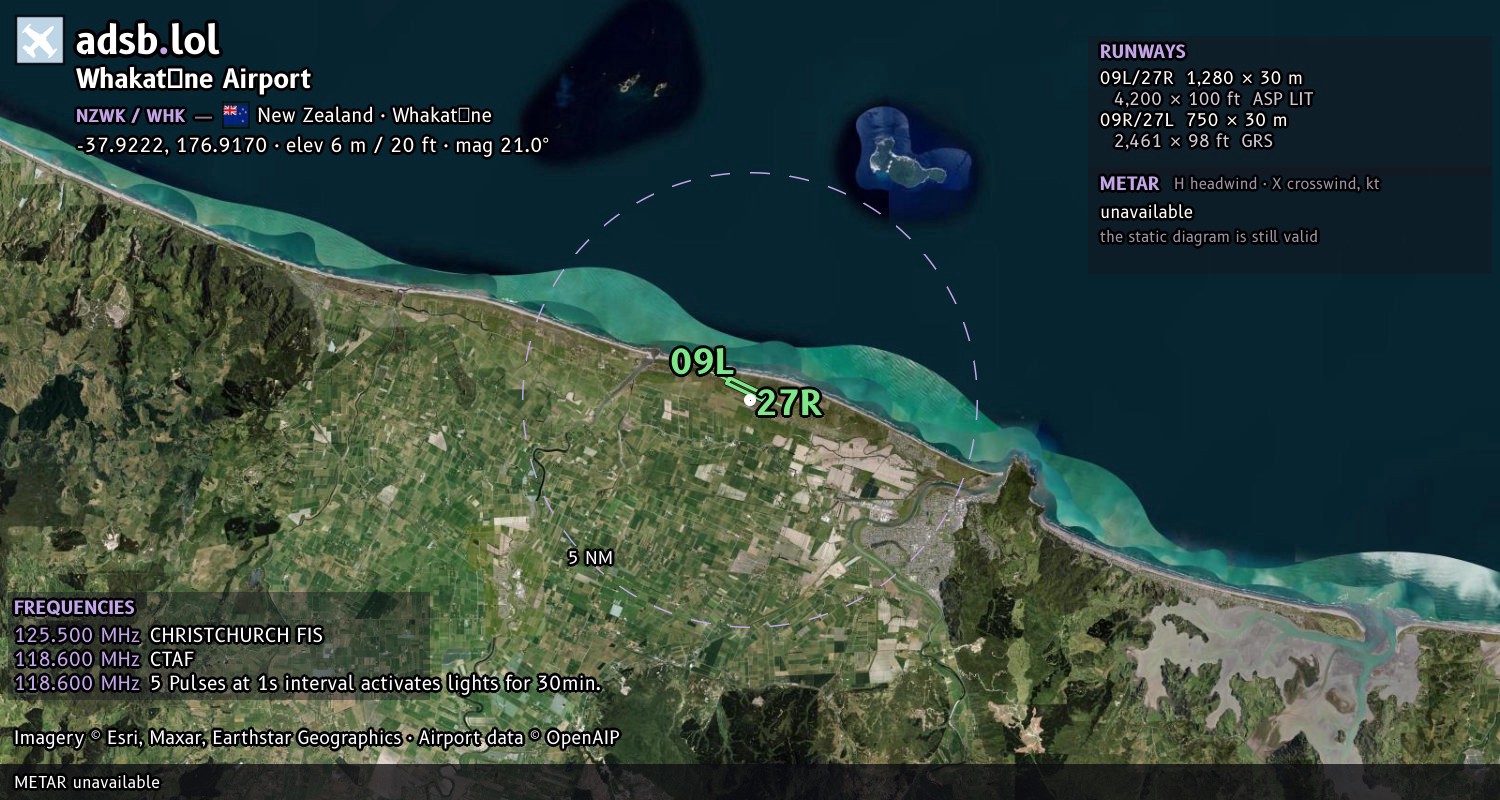Screen dimensions: 1500x800
Task: Select the 09L/27R 1,280 × 30 m row
Action: coord(1201,78)
